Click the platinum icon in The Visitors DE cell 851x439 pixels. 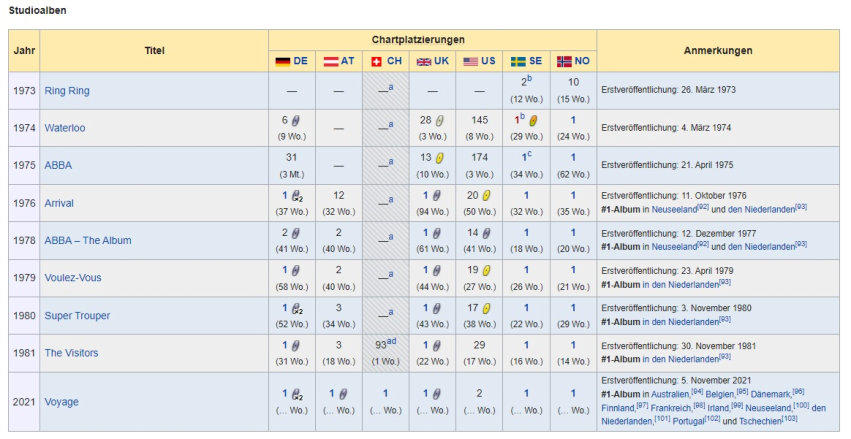(296, 346)
